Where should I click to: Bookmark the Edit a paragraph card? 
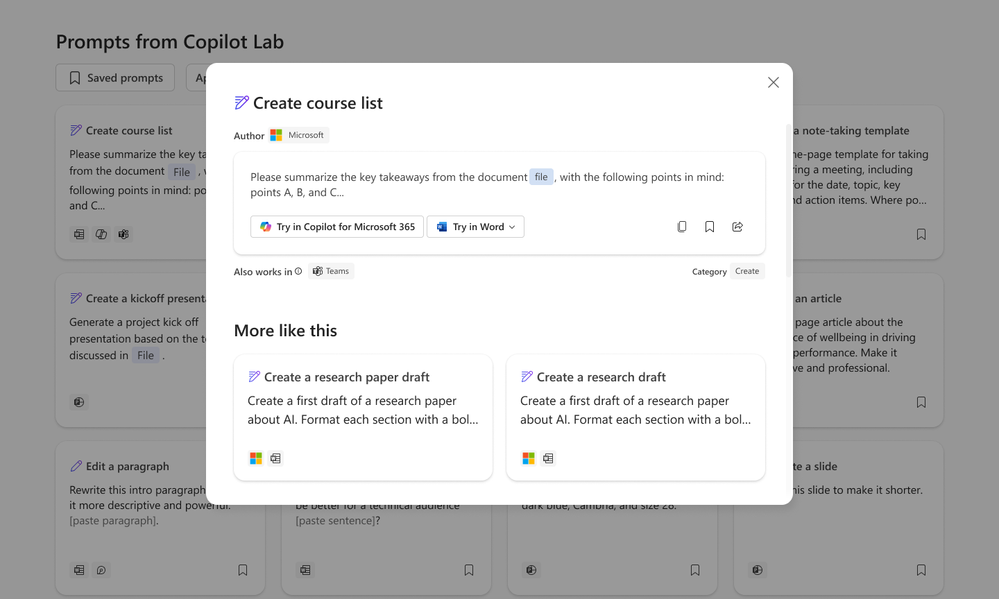click(x=243, y=570)
